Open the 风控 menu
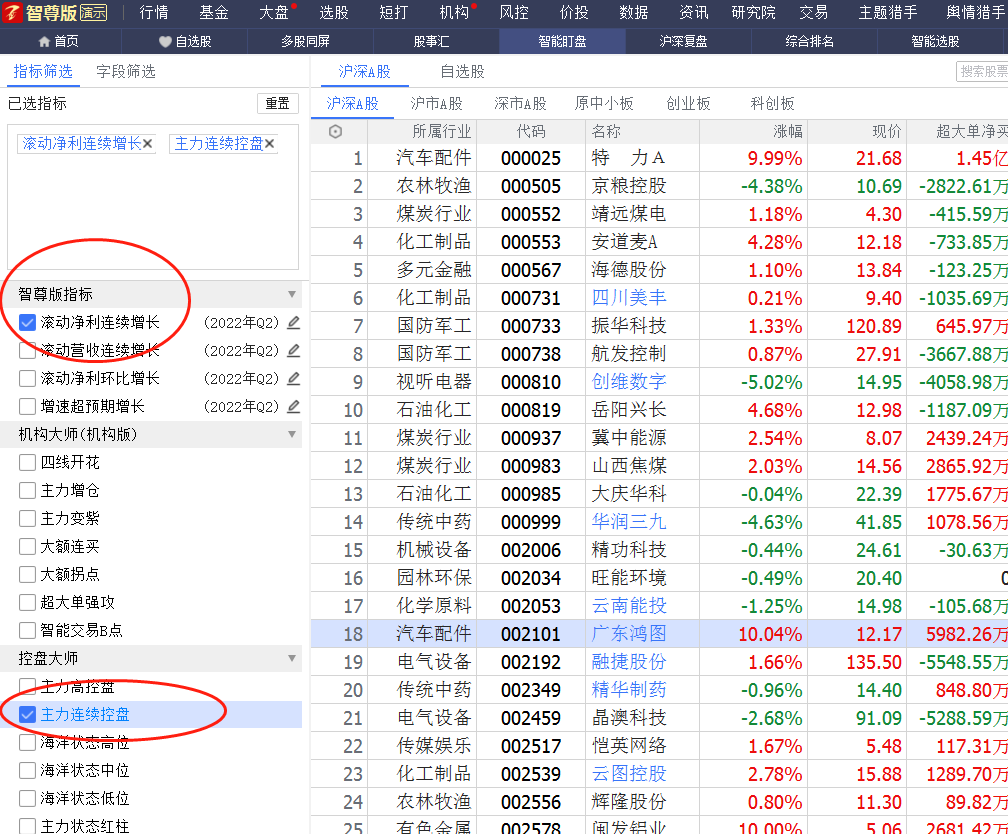The image size is (1008, 834). pyautogui.click(x=514, y=12)
